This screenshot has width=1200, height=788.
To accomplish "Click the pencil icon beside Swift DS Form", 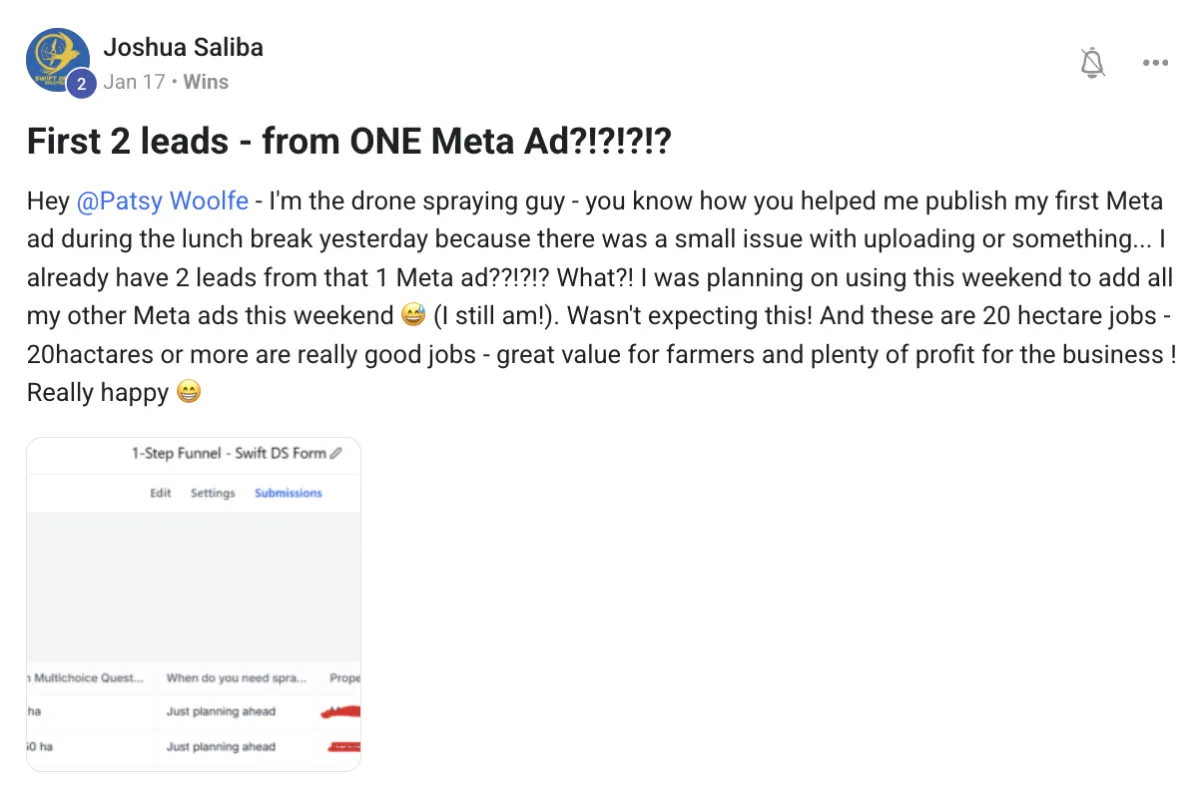I will point(336,453).
